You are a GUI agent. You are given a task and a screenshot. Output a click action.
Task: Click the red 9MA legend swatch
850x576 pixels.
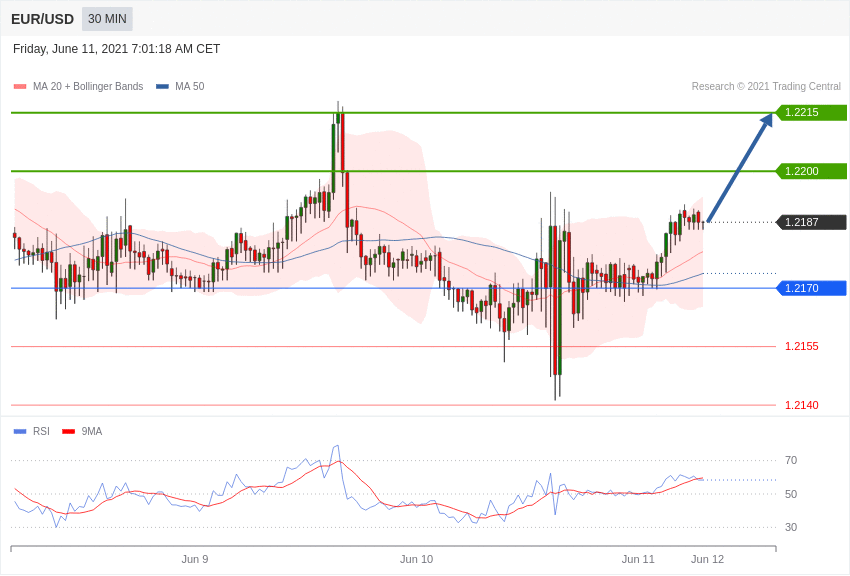click(x=69, y=432)
